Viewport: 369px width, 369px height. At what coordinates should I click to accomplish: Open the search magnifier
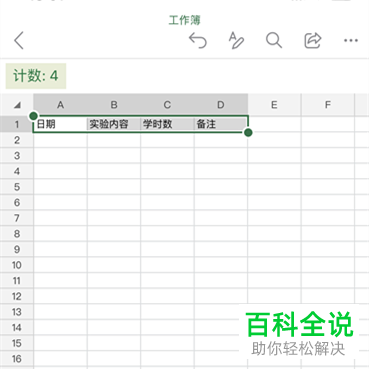pos(274,40)
